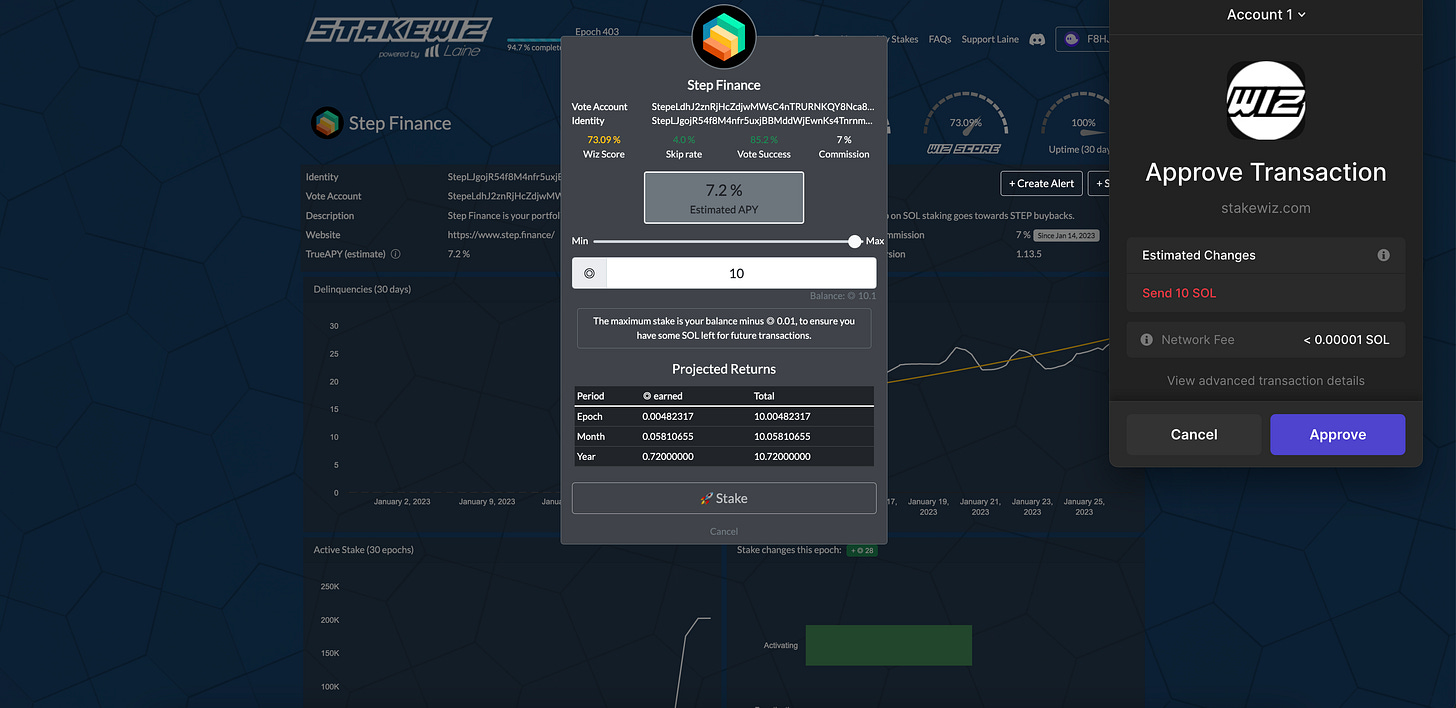Click the Discord icon in the header
This screenshot has height=708, width=1456.
tap(1037, 40)
